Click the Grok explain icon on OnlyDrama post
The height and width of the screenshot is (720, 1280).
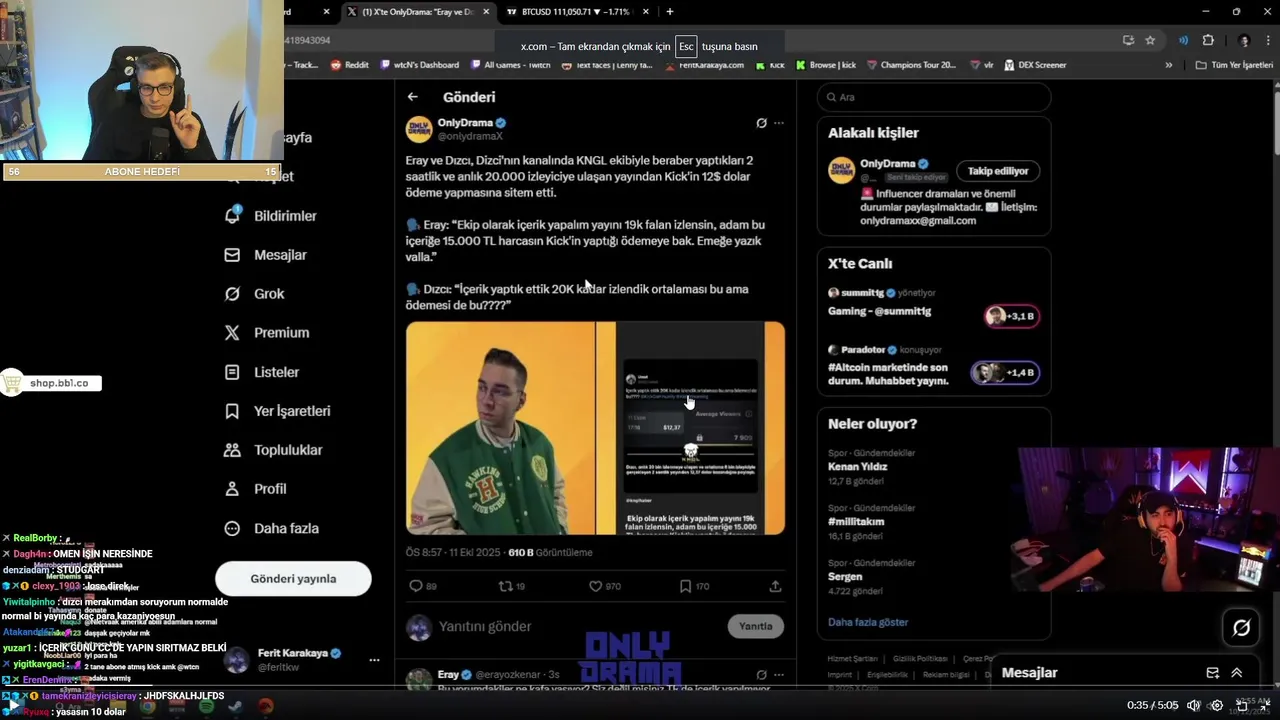(761, 123)
